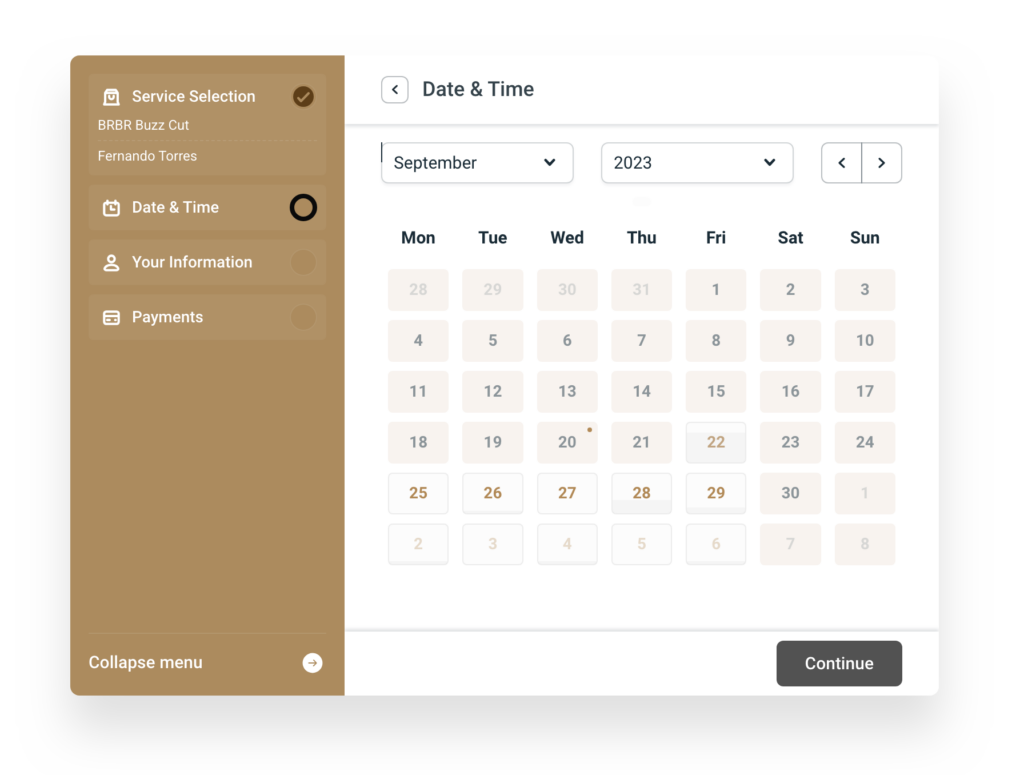
Task: Open the September month dropdown
Action: tap(477, 163)
